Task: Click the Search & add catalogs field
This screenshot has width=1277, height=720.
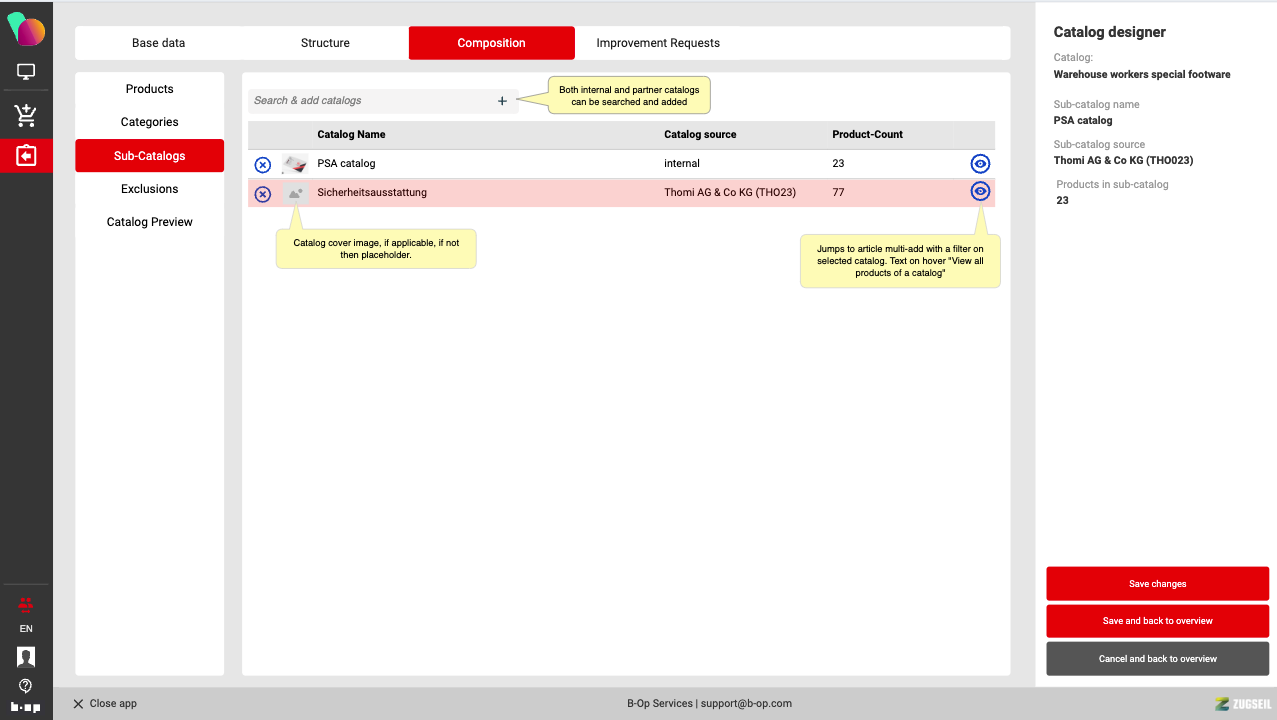Action: 370,101
